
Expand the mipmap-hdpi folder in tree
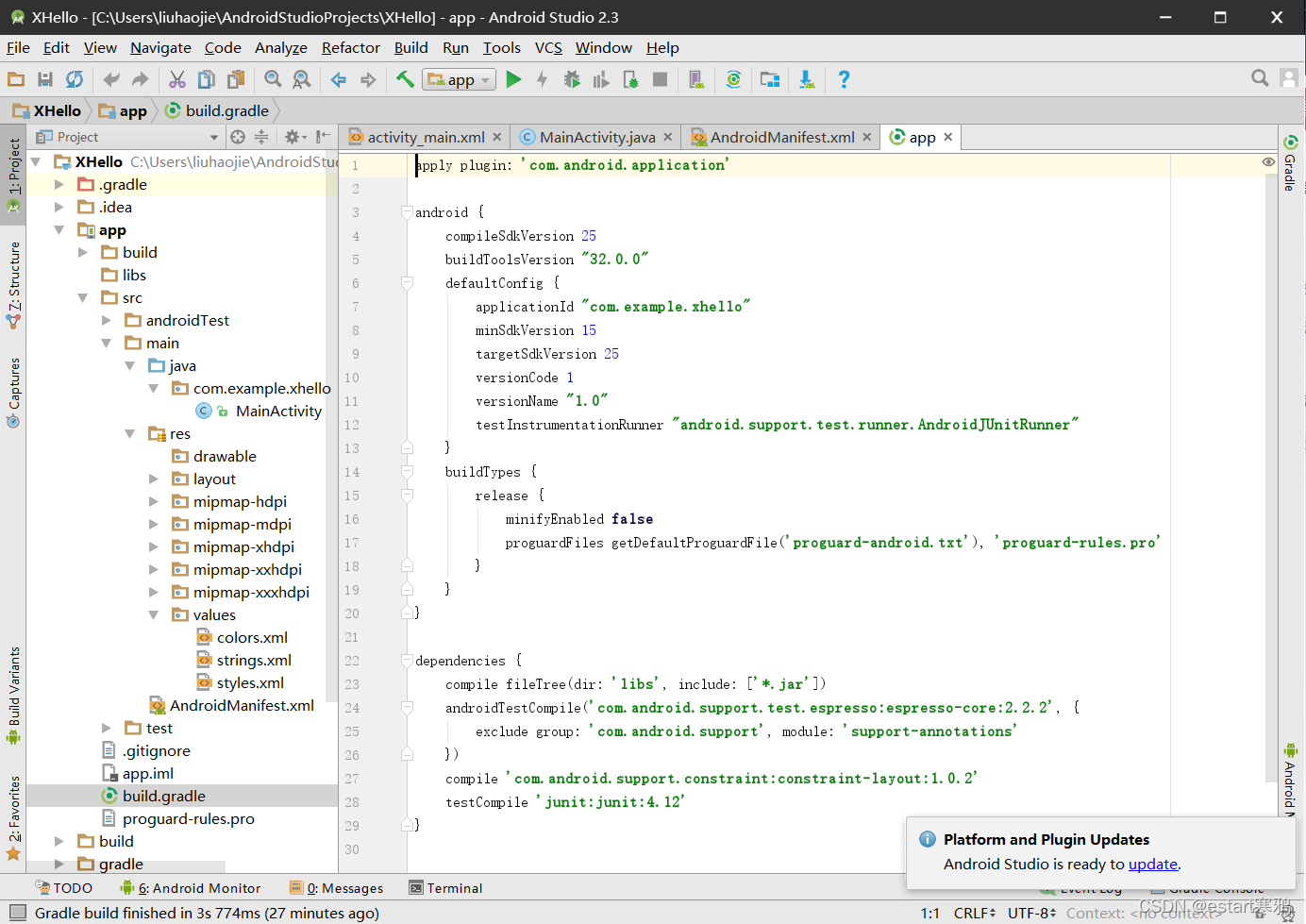click(154, 502)
